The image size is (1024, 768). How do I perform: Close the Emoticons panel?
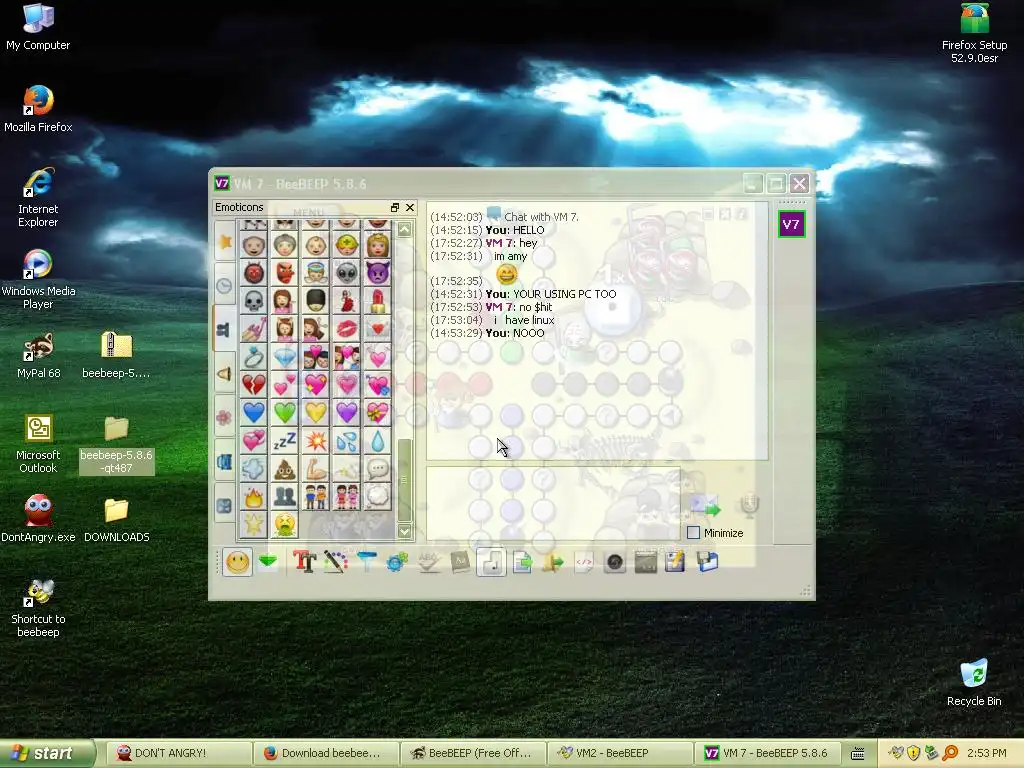click(410, 207)
